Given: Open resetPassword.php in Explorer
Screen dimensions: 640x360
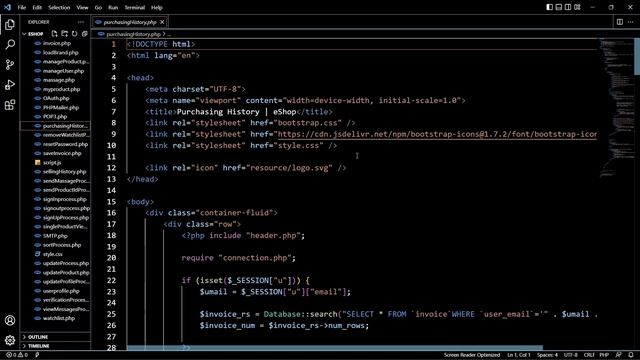Looking at the screenshot, I should [65, 144].
